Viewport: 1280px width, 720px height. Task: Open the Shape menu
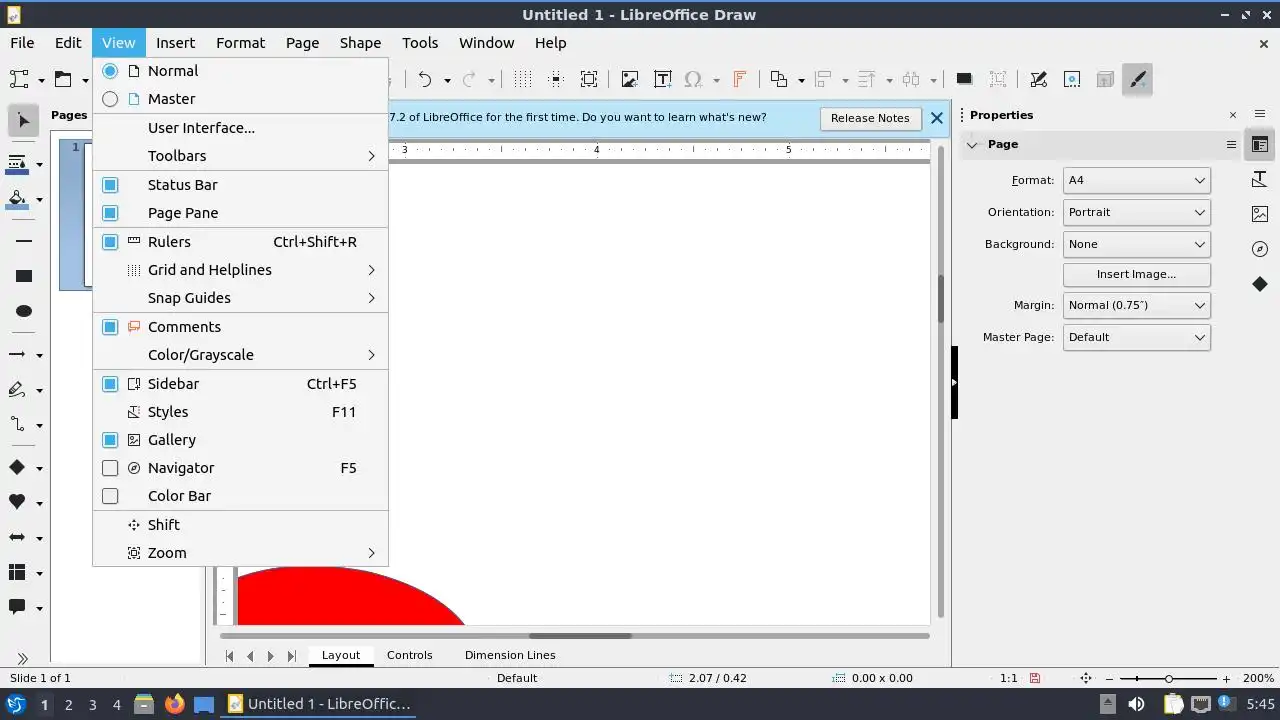pos(360,43)
